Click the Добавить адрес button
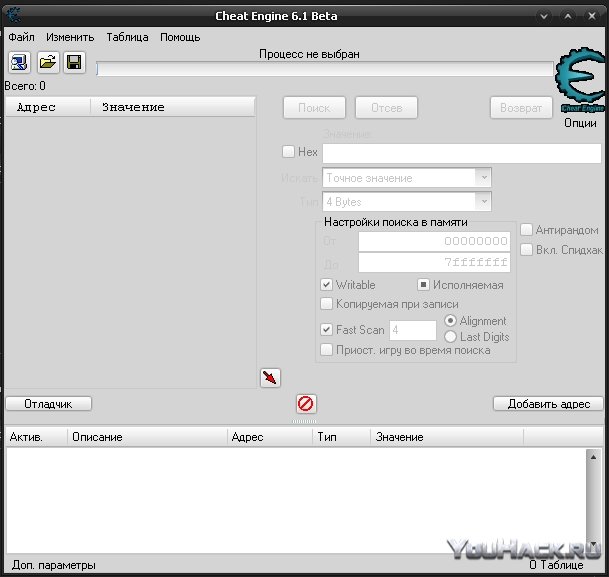 pos(548,404)
